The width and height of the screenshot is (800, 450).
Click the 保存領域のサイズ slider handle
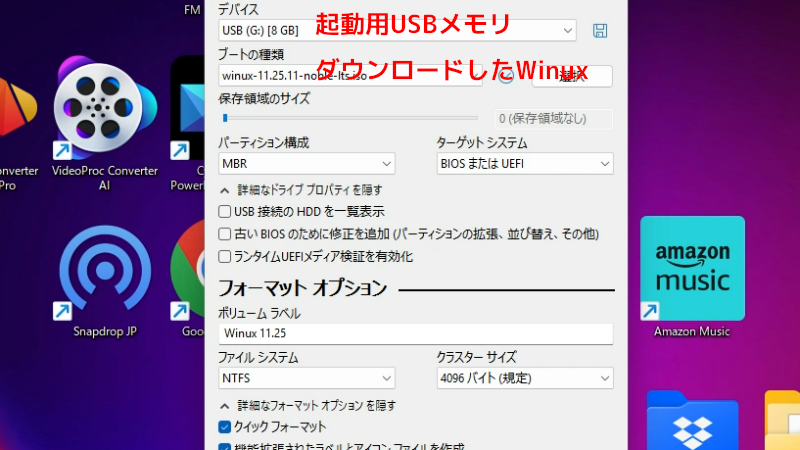coord(225,118)
